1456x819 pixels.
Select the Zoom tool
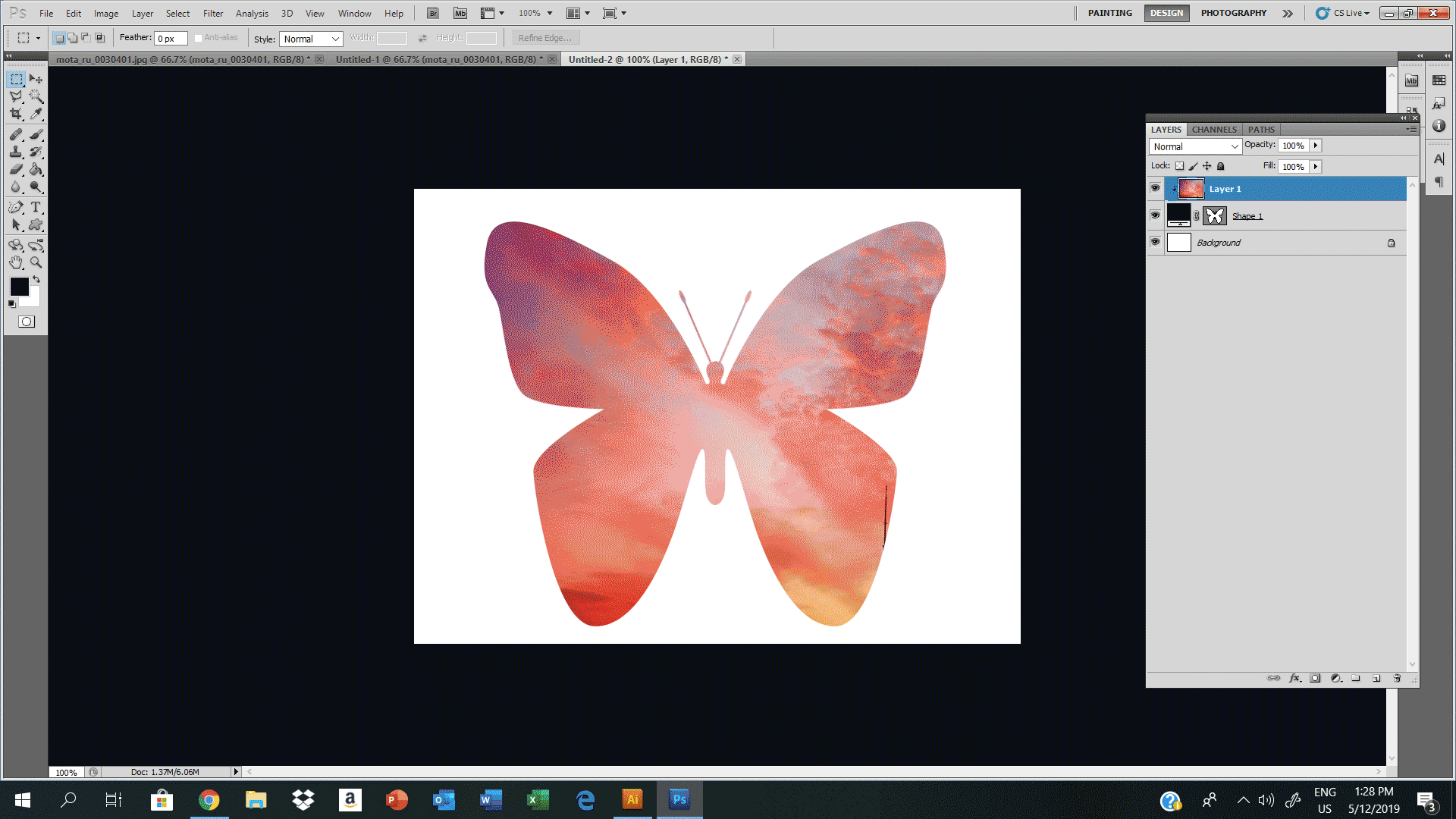point(36,262)
